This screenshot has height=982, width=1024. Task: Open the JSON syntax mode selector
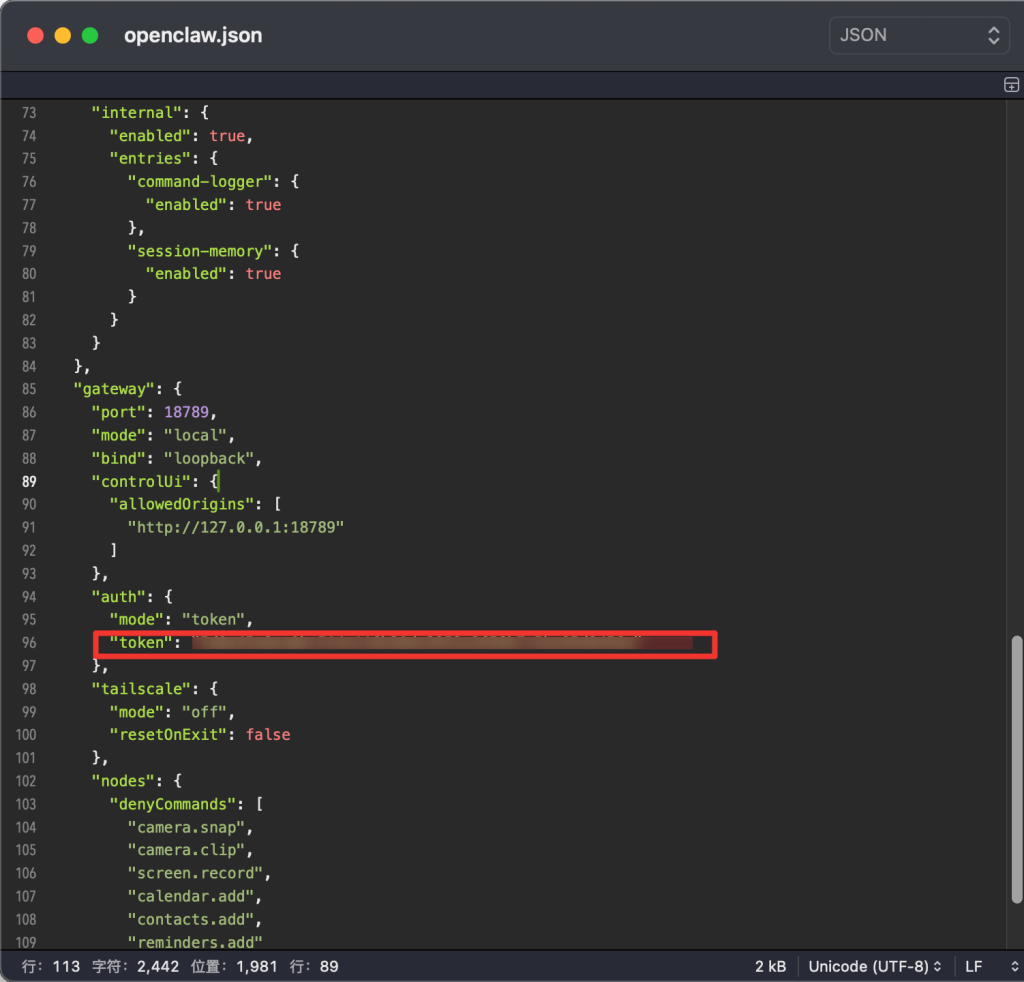pyautogui.click(x=917, y=34)
